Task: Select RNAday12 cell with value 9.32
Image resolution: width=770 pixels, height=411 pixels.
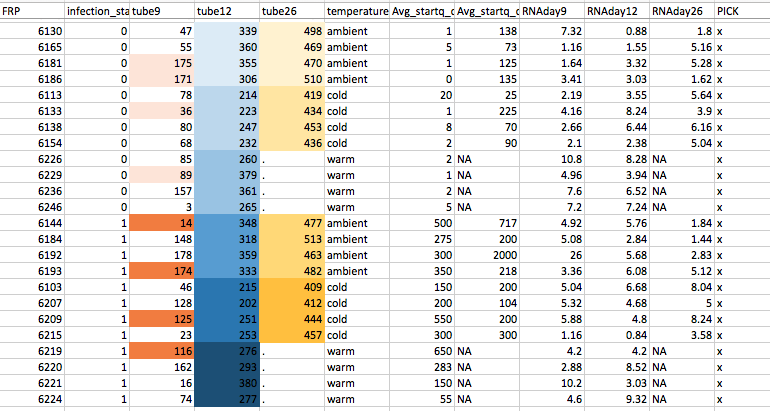Action: [616, 398]
